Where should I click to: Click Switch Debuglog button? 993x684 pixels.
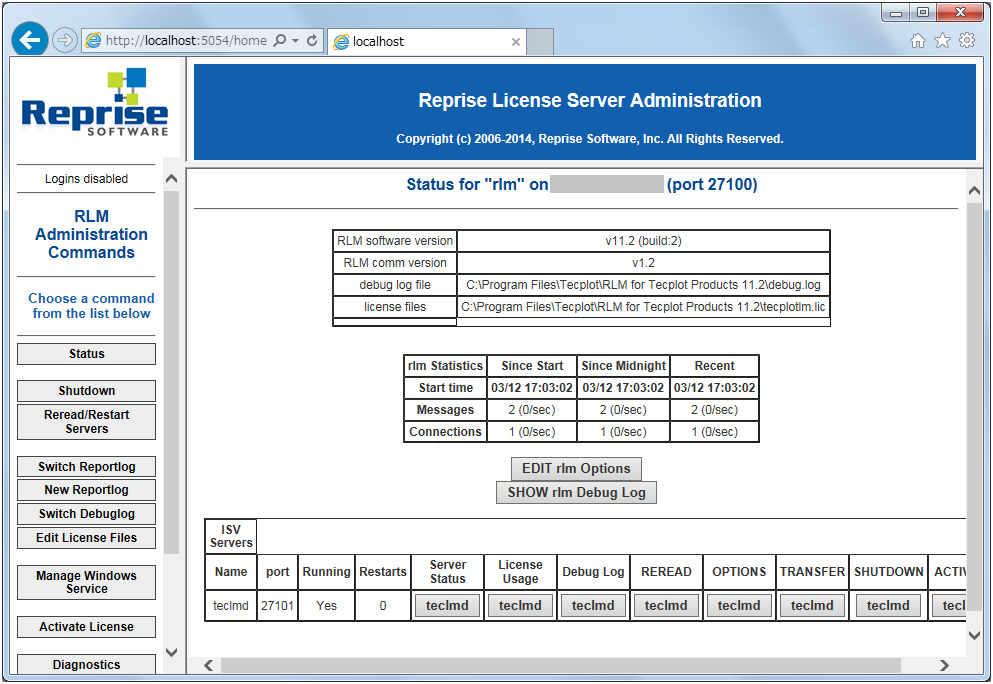86,514
